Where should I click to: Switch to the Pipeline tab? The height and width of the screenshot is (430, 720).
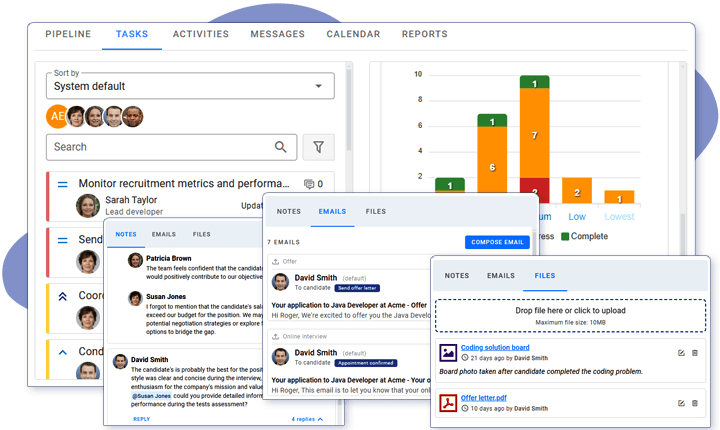pyautogui.click(x=68, y=34)
